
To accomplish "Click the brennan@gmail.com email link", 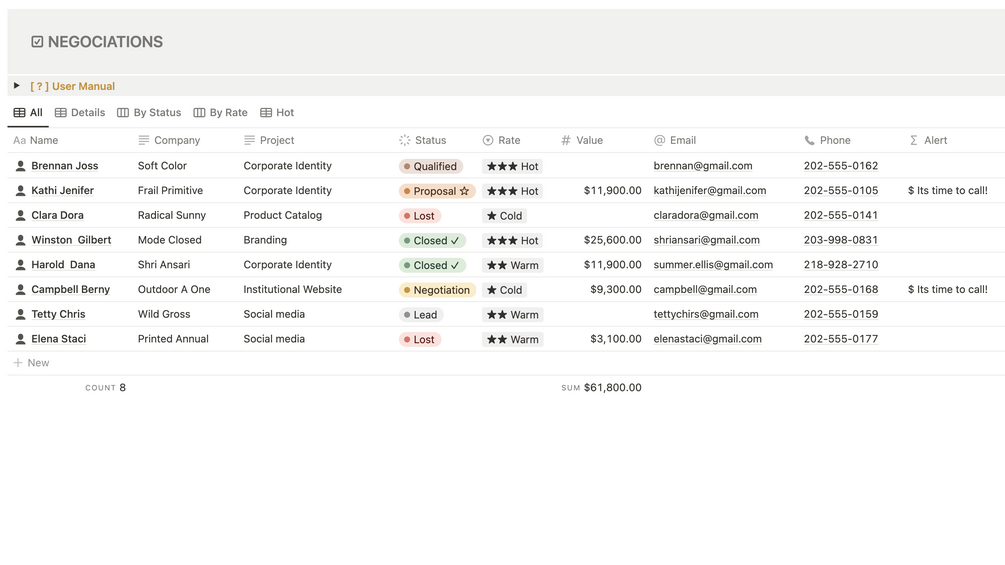I will click(x=703, y=166).
